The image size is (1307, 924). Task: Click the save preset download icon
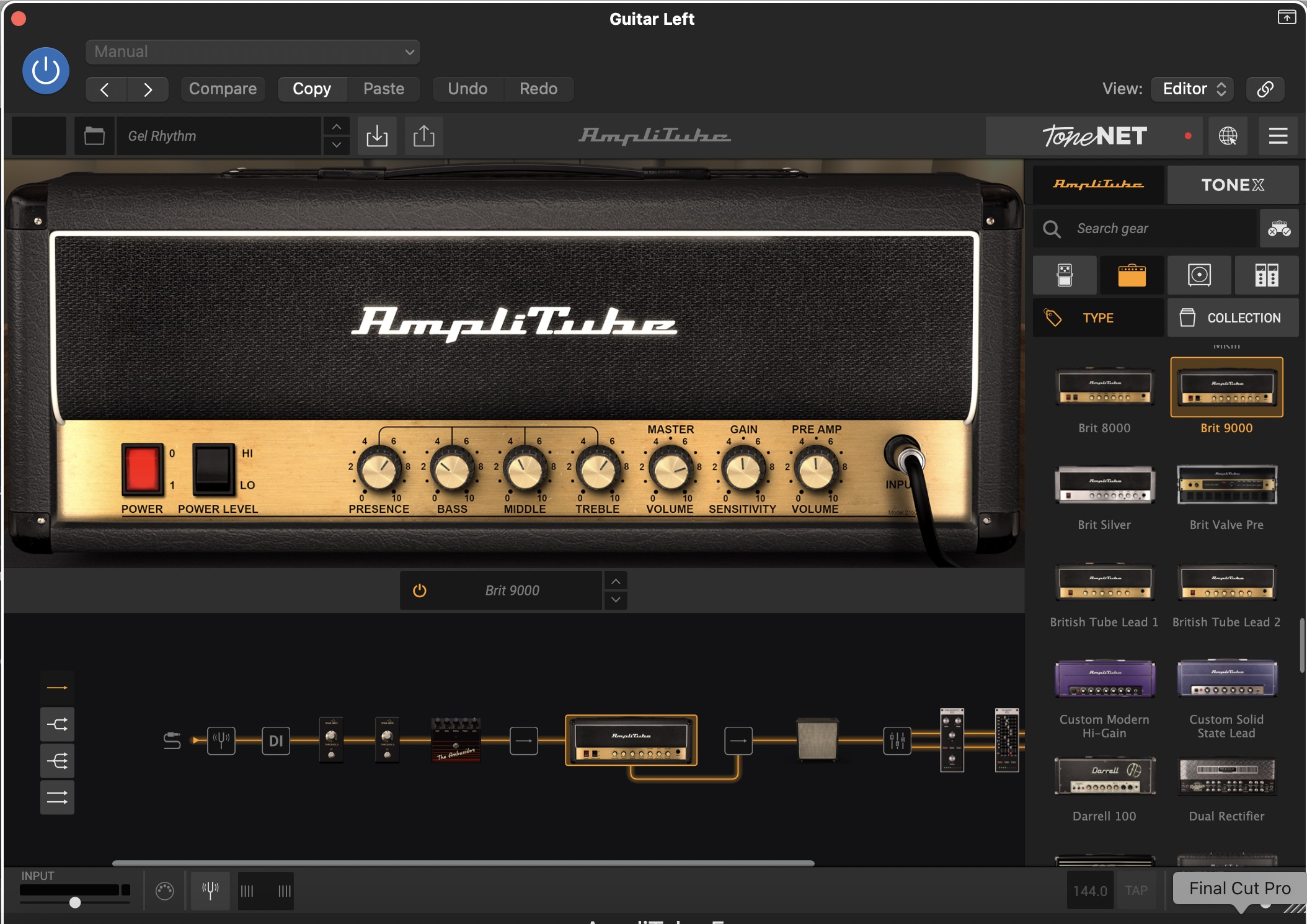pyautogui.click(x=377, y=136)
